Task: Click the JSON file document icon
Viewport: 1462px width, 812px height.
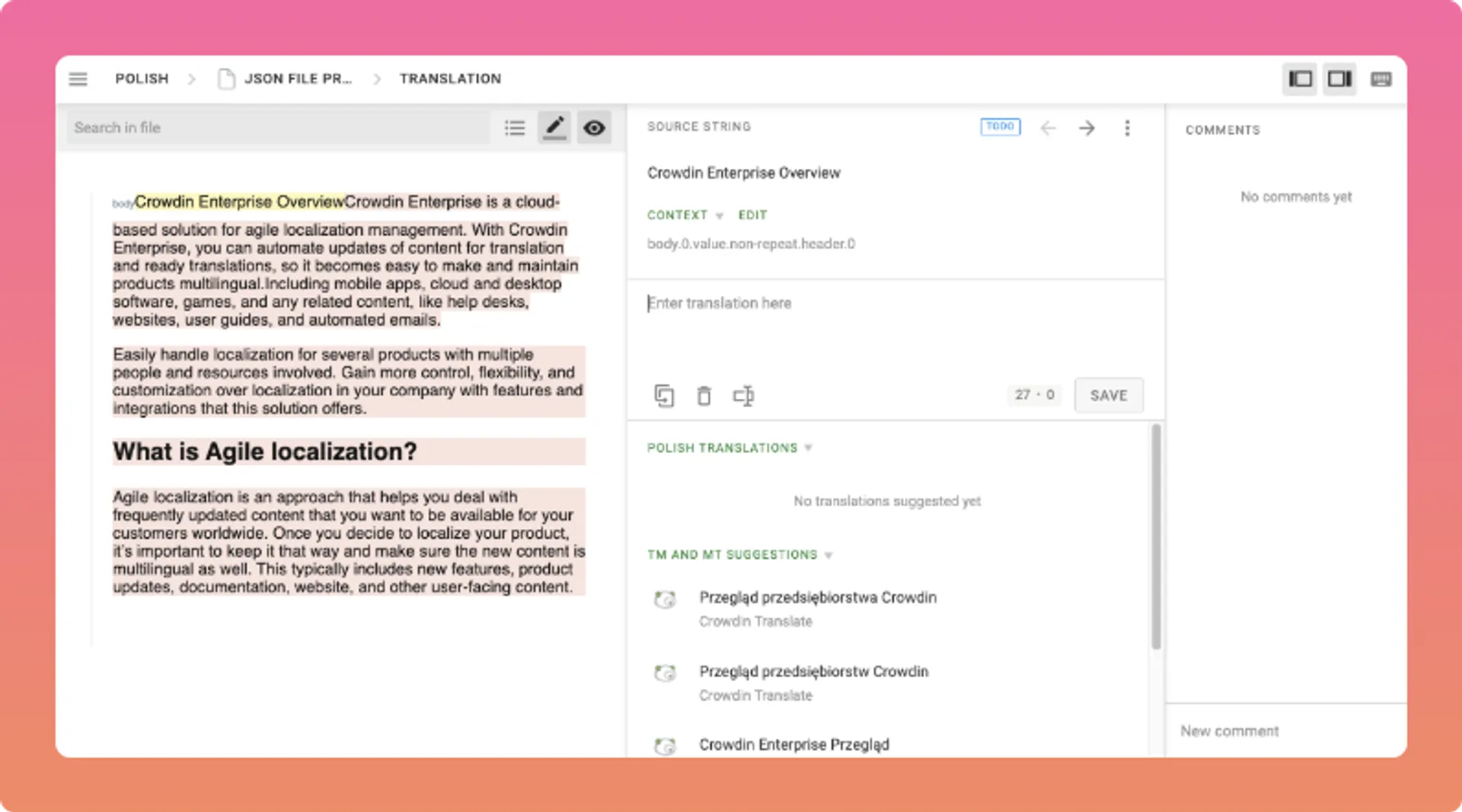Action: [226, 79]
